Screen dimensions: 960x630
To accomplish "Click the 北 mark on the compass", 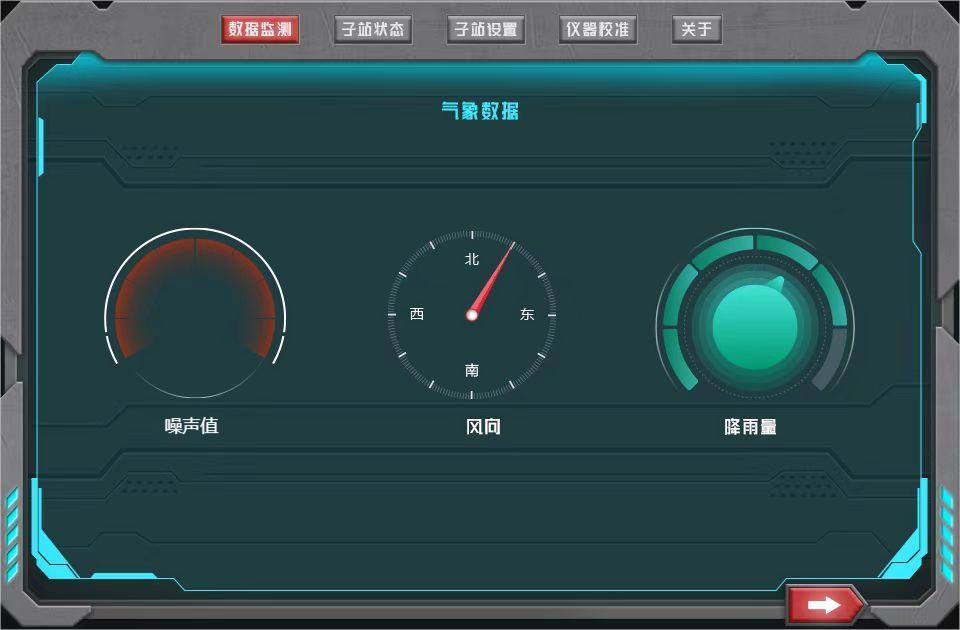I will 471,259.
